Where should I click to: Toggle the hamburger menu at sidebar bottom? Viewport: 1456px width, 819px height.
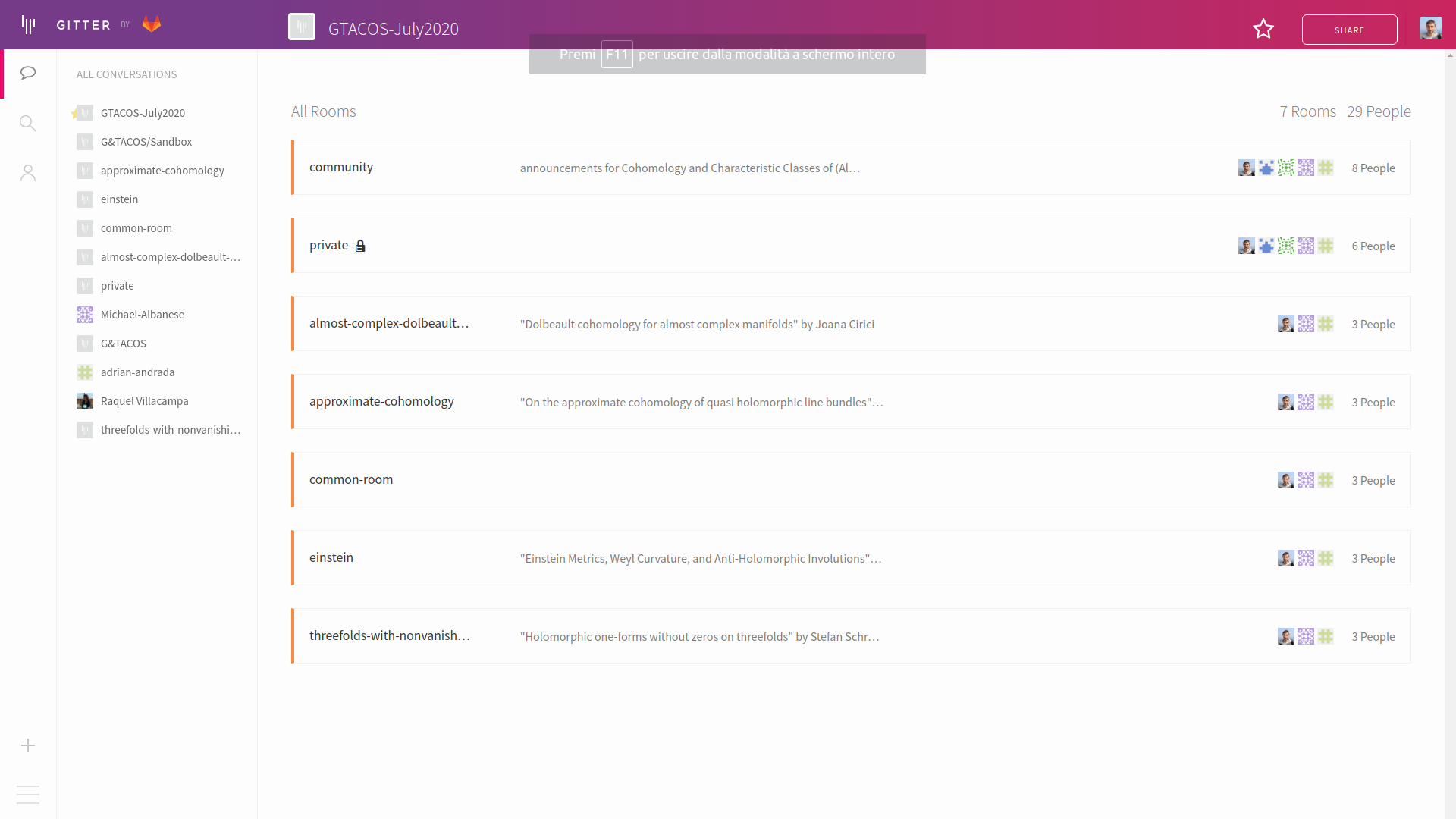click(28, 794)
